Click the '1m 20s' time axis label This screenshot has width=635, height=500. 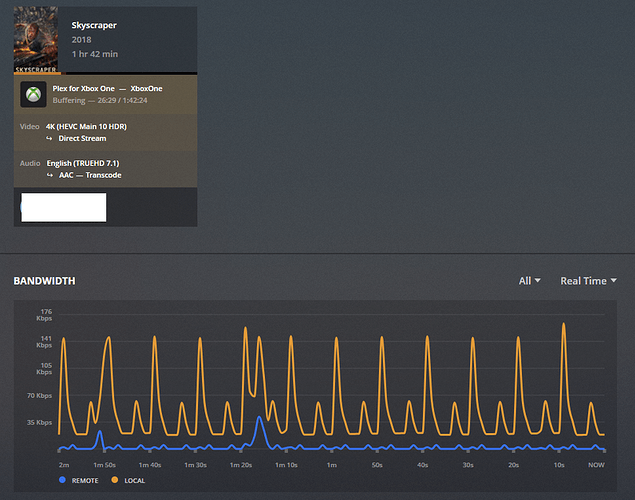(241, 465)
